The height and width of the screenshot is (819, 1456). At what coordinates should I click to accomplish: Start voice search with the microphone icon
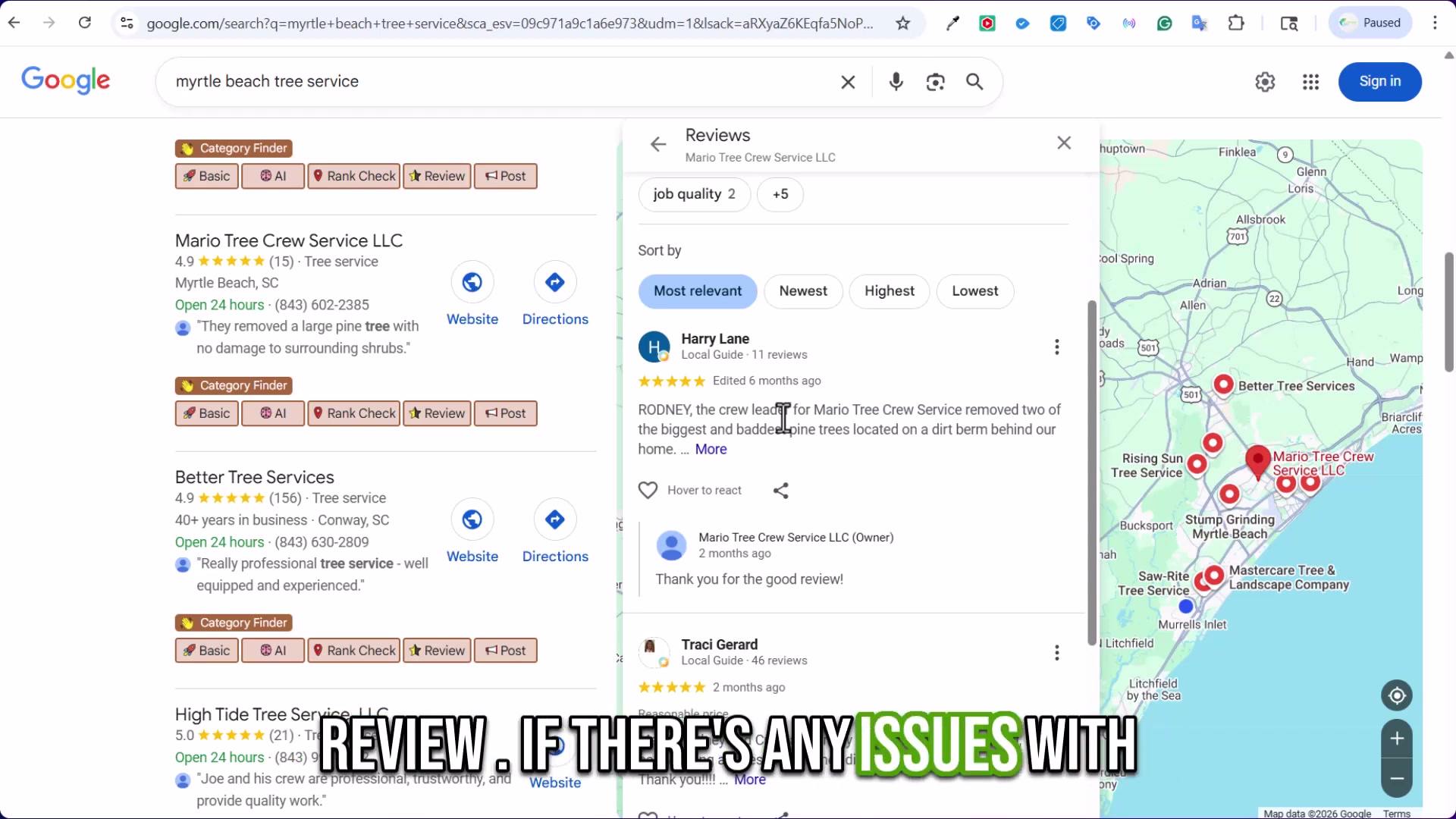tap(896, 82)
